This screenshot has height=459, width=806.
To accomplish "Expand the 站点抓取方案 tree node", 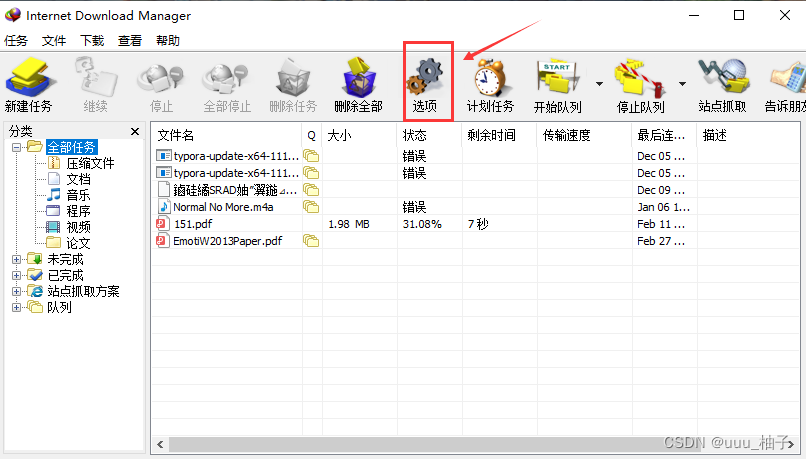I will point(16,291).
